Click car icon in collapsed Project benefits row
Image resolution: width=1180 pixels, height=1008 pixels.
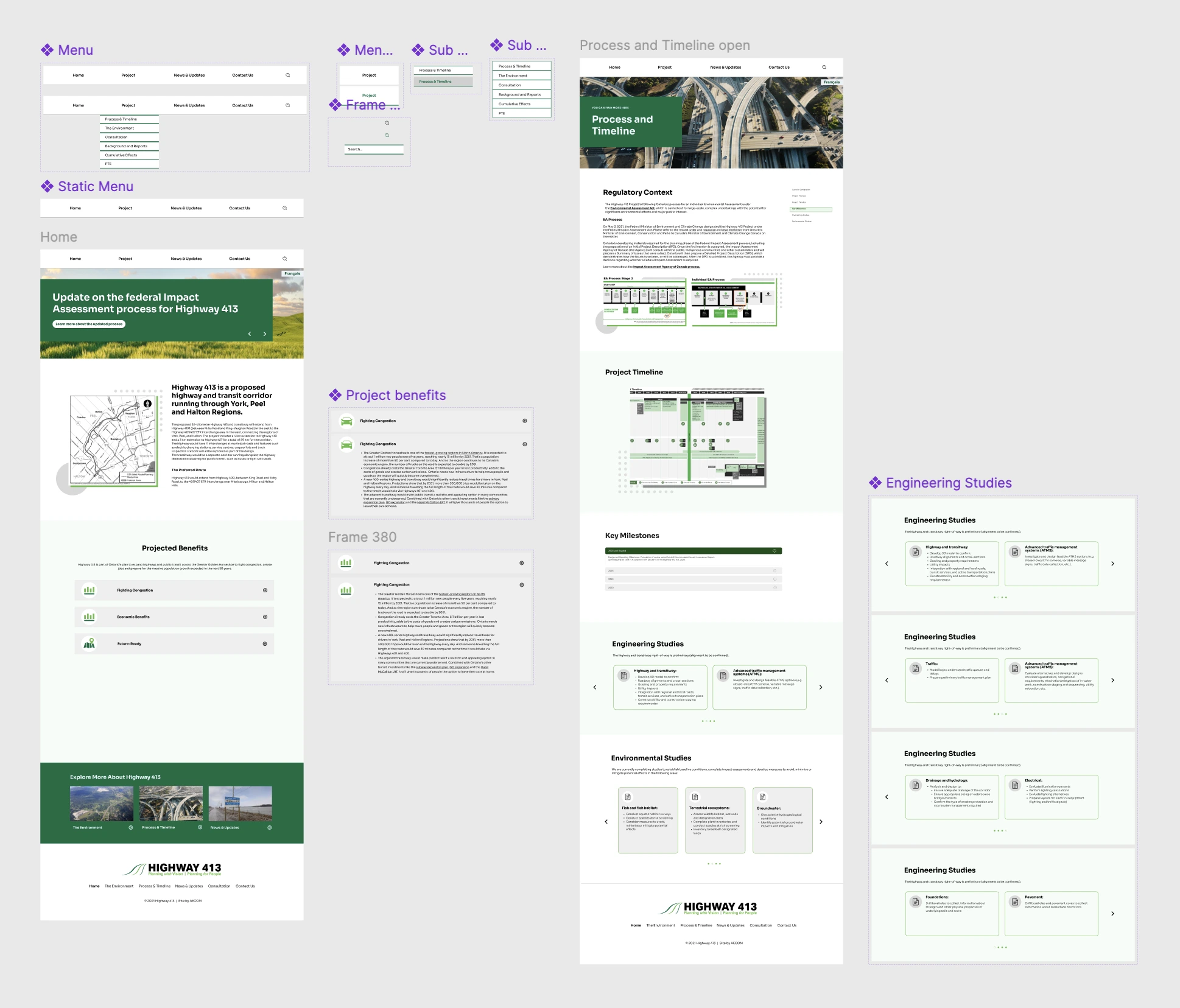pos(346,421)
